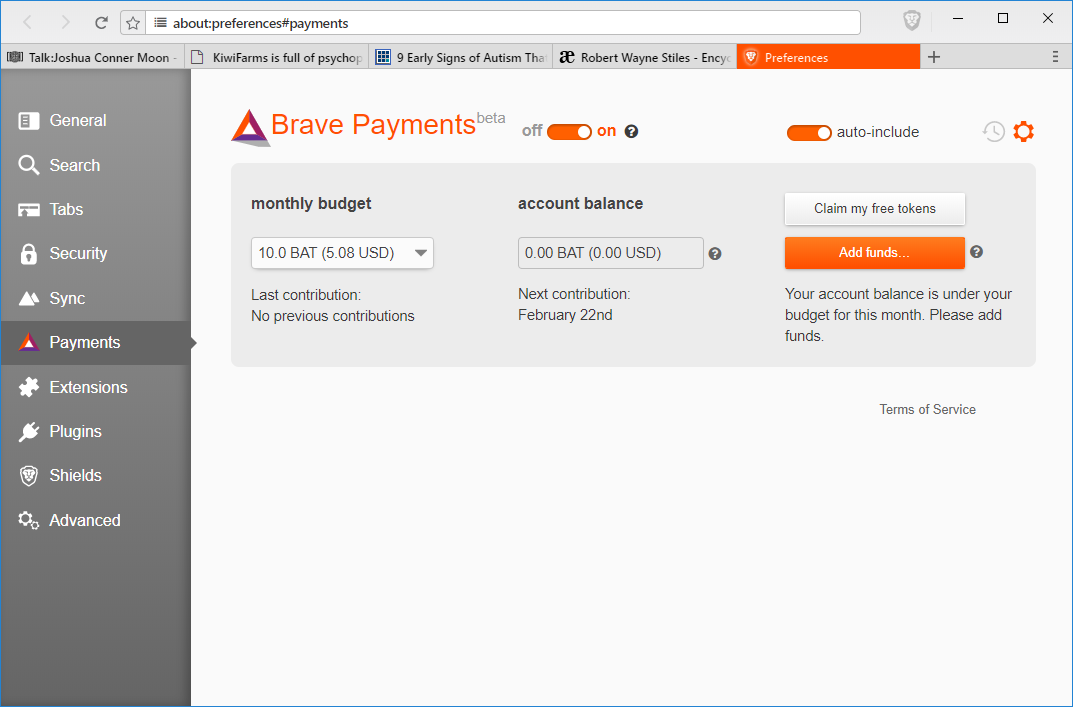Maximize the browser window
The width and height of the screenshot is (1073, 707).
click(x=1003, y=18)
